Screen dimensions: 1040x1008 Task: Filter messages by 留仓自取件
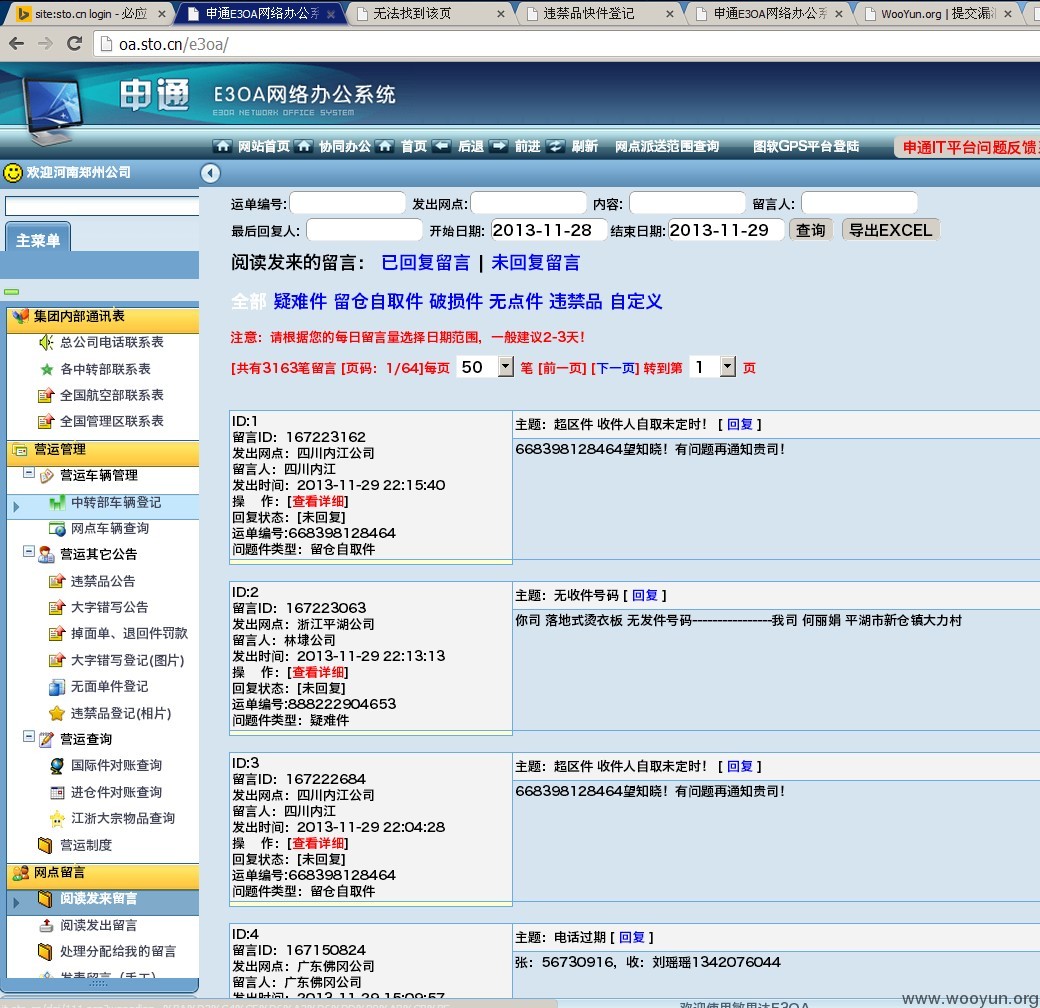point(378,302)
